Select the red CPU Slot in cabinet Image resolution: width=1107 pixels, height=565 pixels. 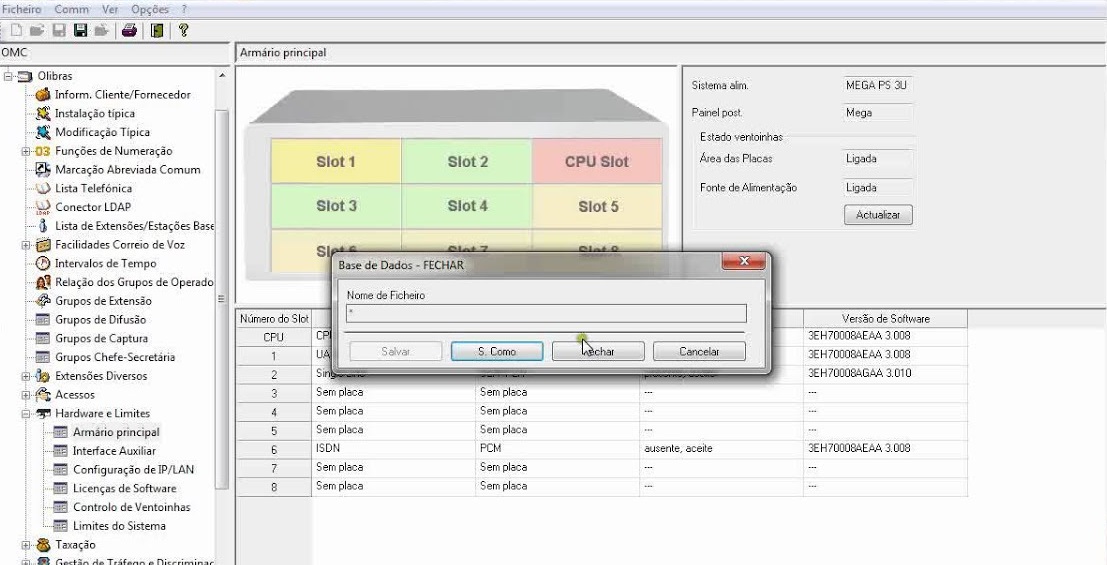click(x=597, y=161)
